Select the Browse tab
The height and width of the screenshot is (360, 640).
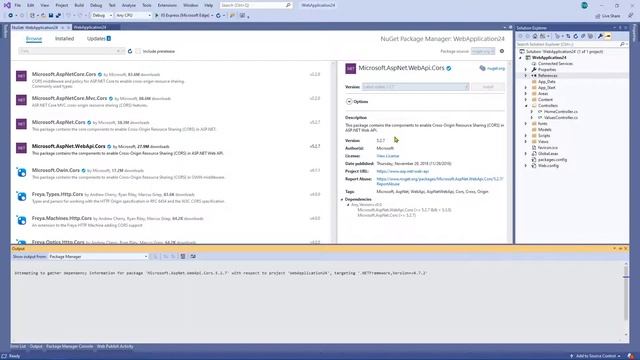click(34, 39)
